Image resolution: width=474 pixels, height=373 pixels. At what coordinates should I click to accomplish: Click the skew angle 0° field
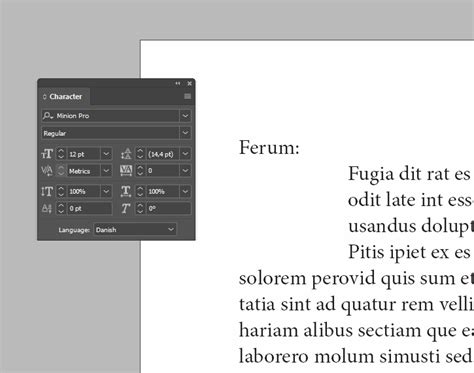[169, 209]
